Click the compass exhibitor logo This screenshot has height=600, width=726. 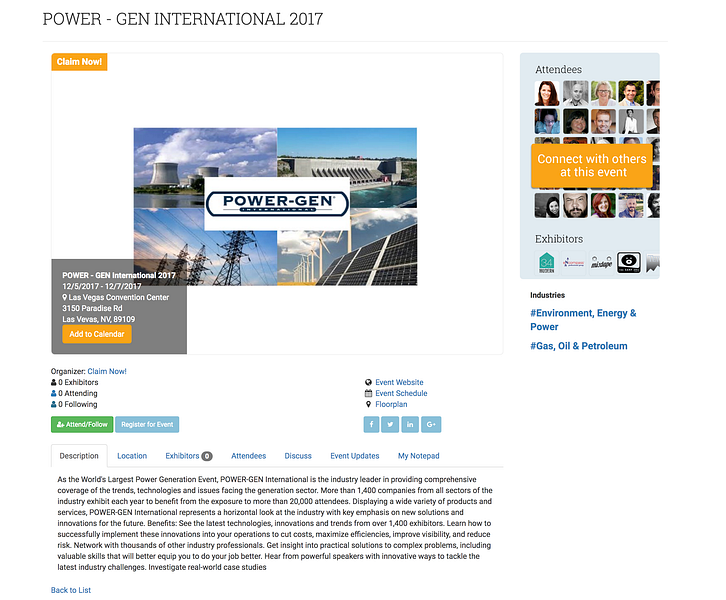click(574, 263)
